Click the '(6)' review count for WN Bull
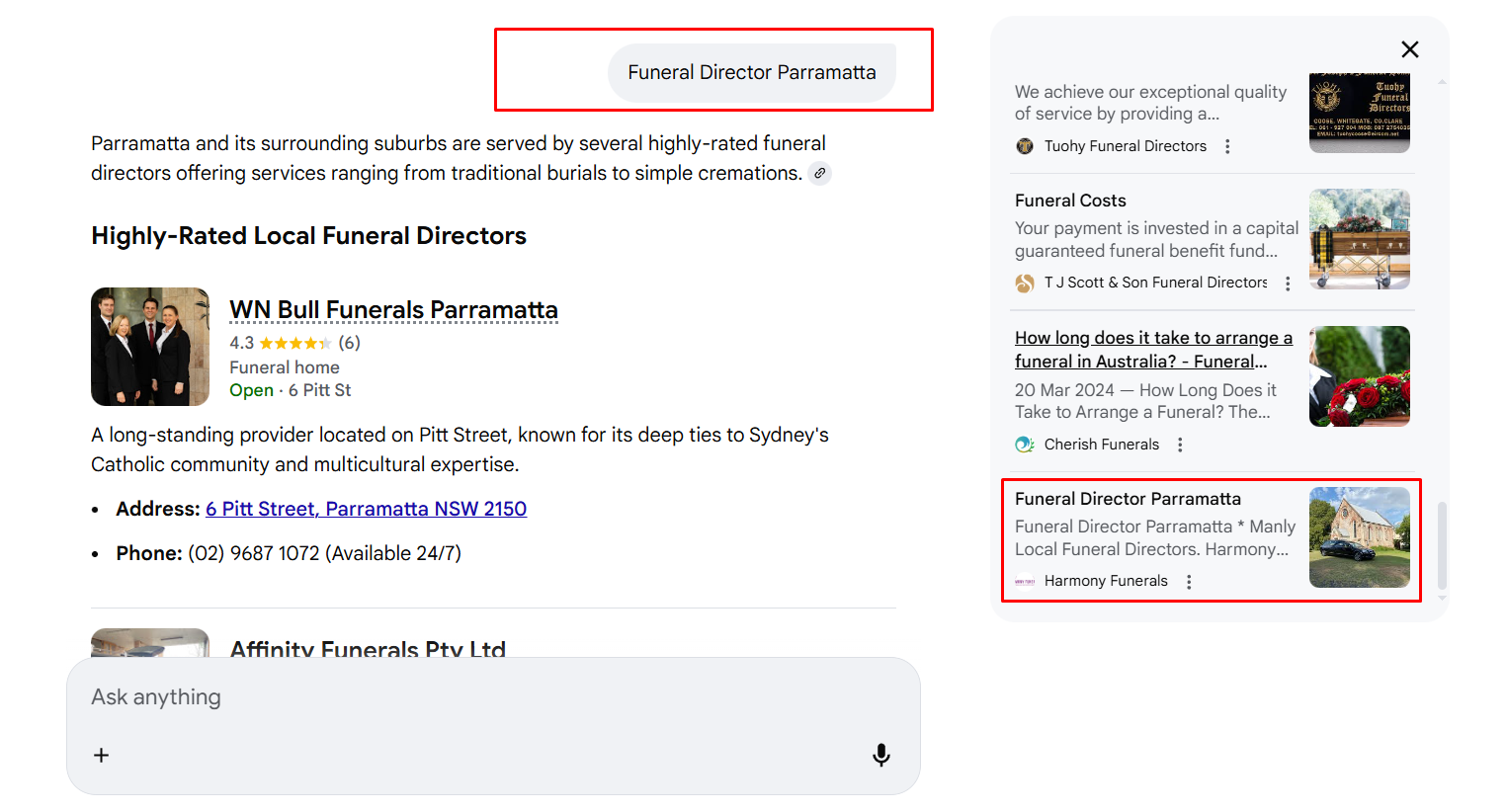Image resolution: width=1507 pixels, height=812 pixels. (x=349, y=343)
